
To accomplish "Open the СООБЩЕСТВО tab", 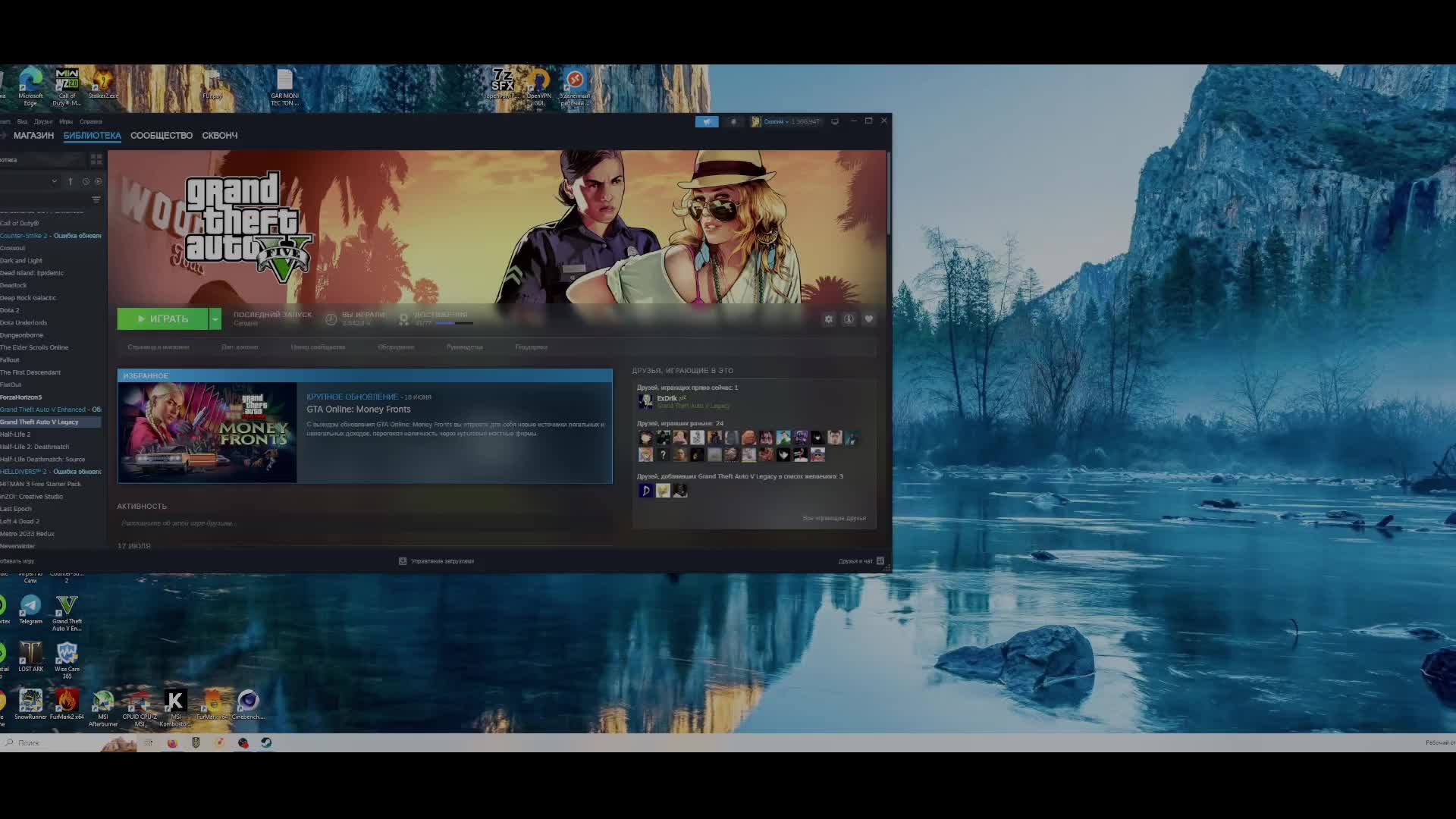I will pos(161,136).
